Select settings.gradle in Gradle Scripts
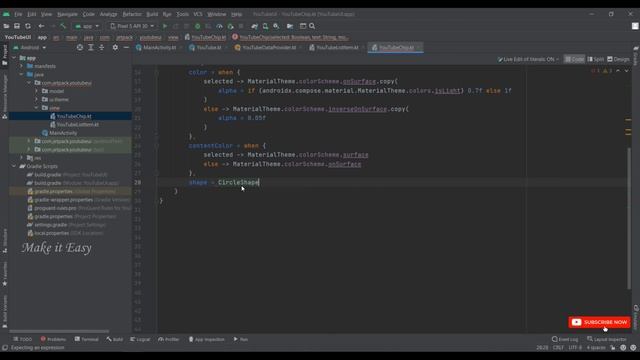This screenshot has height=360, width=640. pos(51,225)
